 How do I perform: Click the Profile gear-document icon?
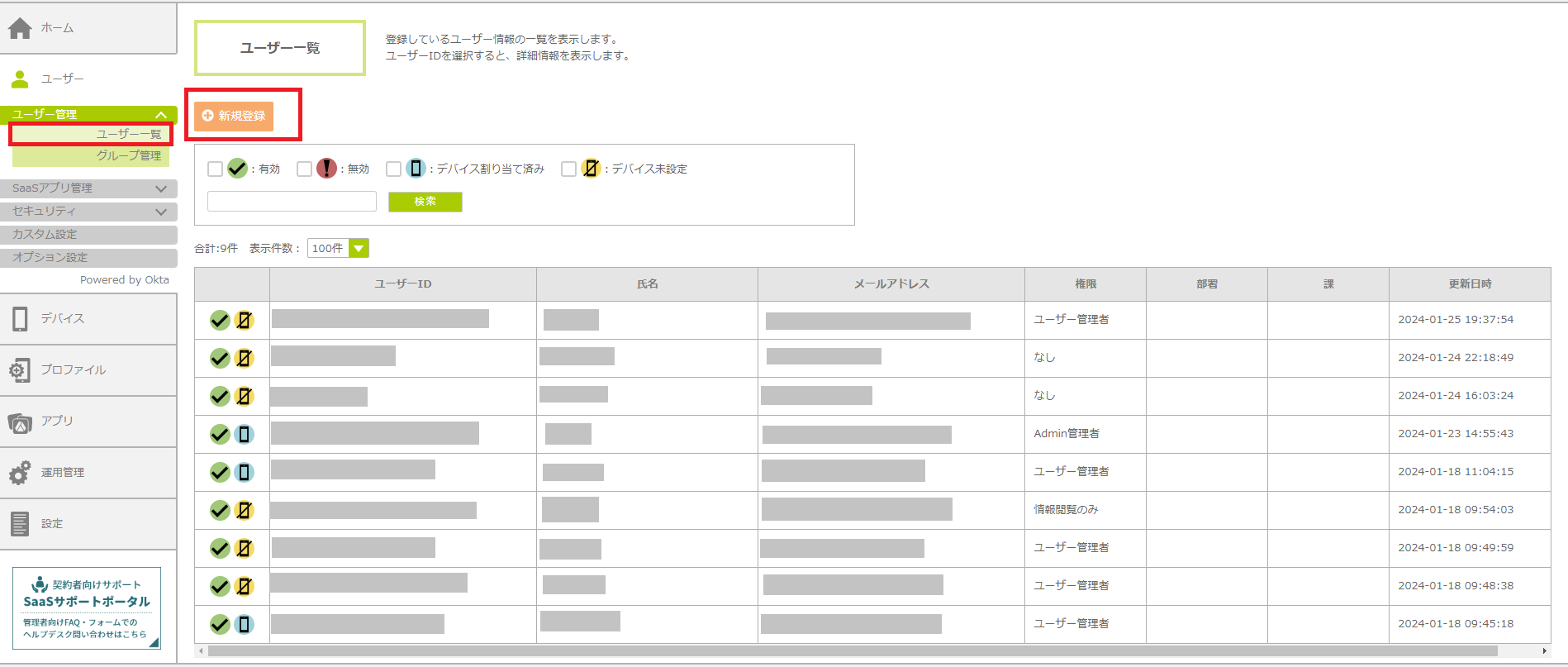[20, 370]
